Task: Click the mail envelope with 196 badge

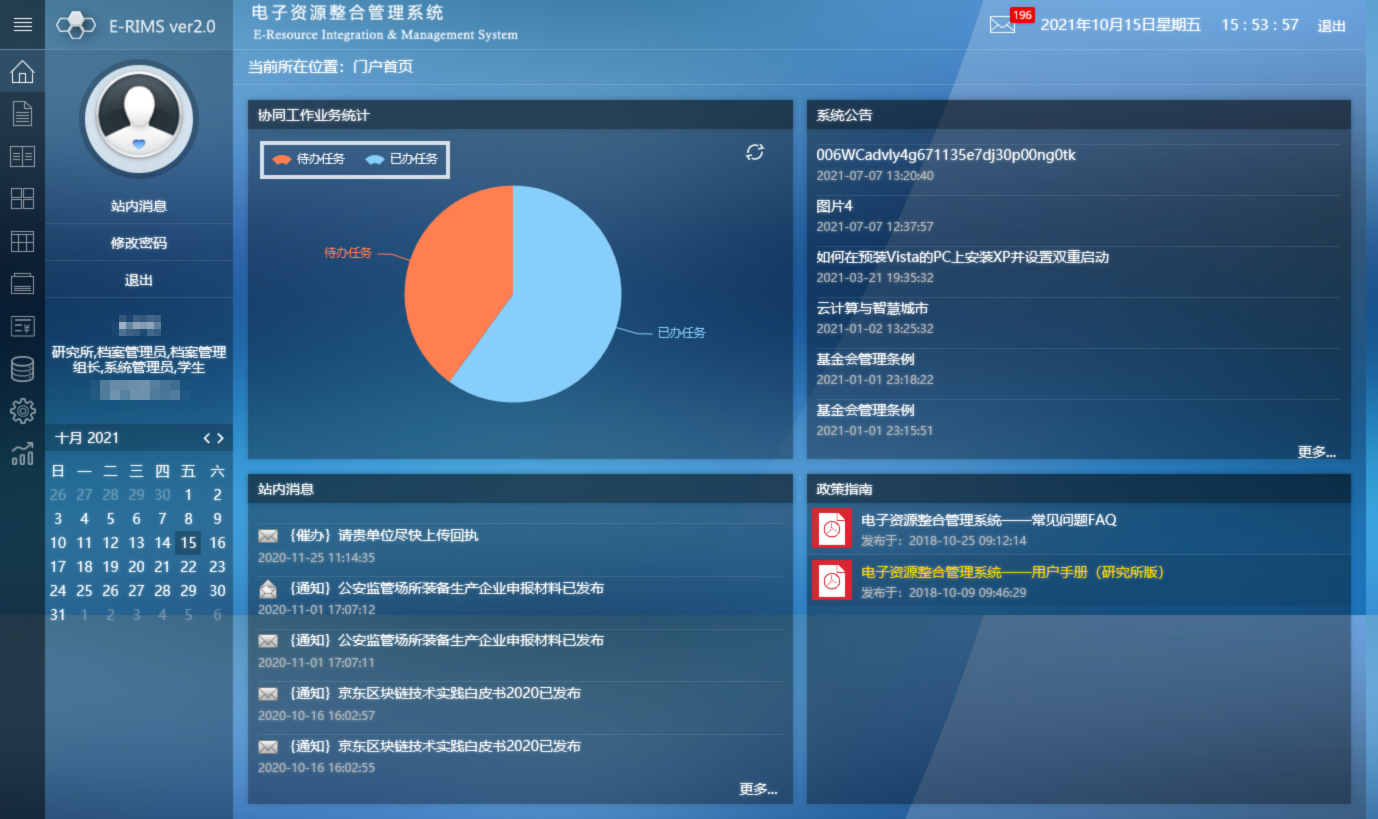Action: tap(1003, 25)
